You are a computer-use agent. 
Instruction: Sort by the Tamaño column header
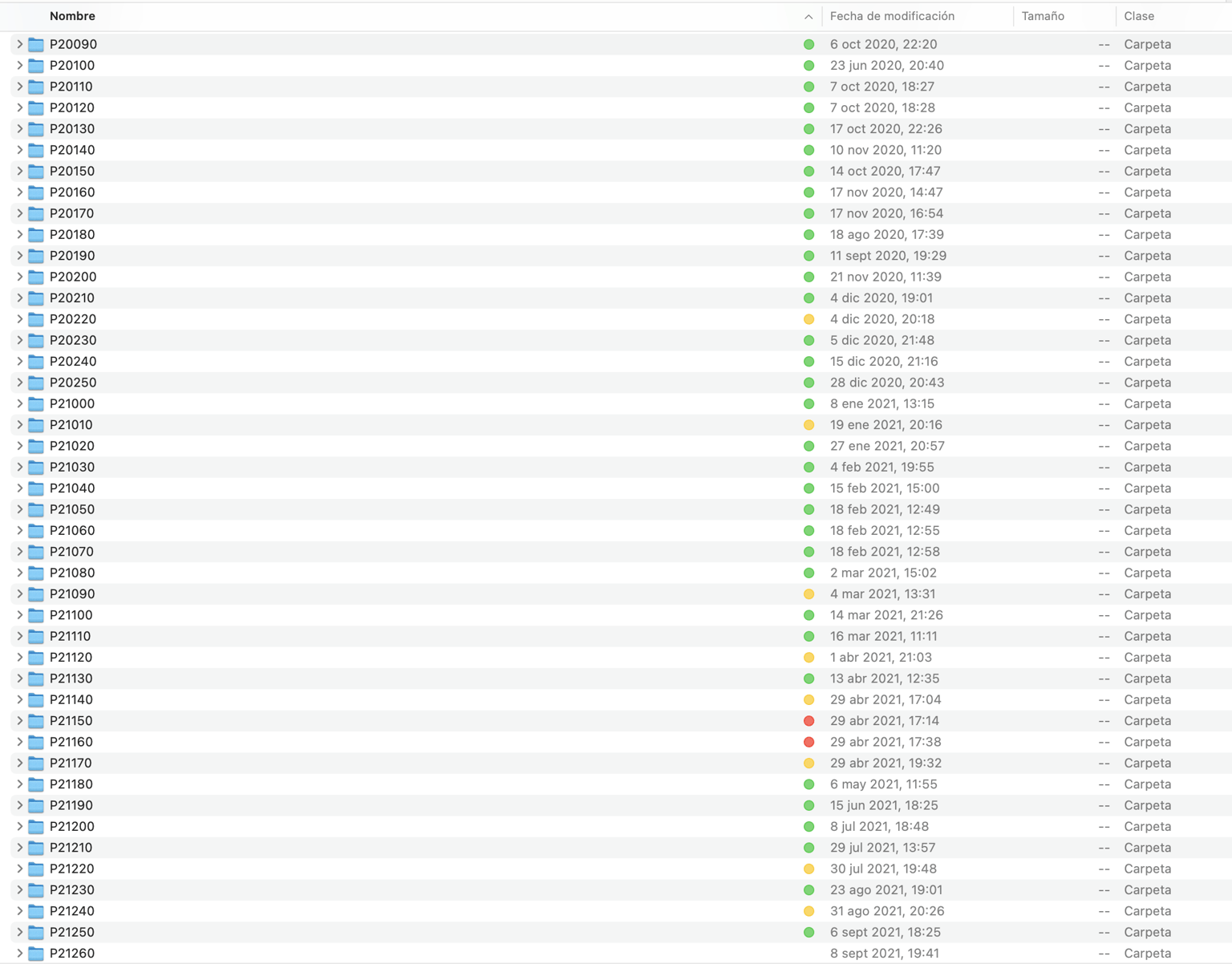(1043, 16)
